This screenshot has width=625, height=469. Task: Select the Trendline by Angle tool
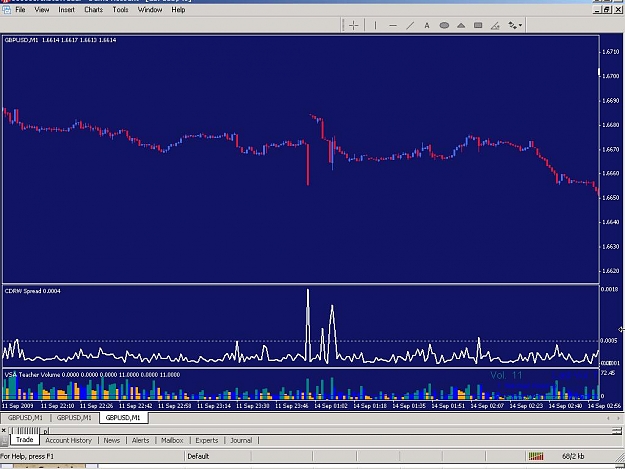(495, 26)
